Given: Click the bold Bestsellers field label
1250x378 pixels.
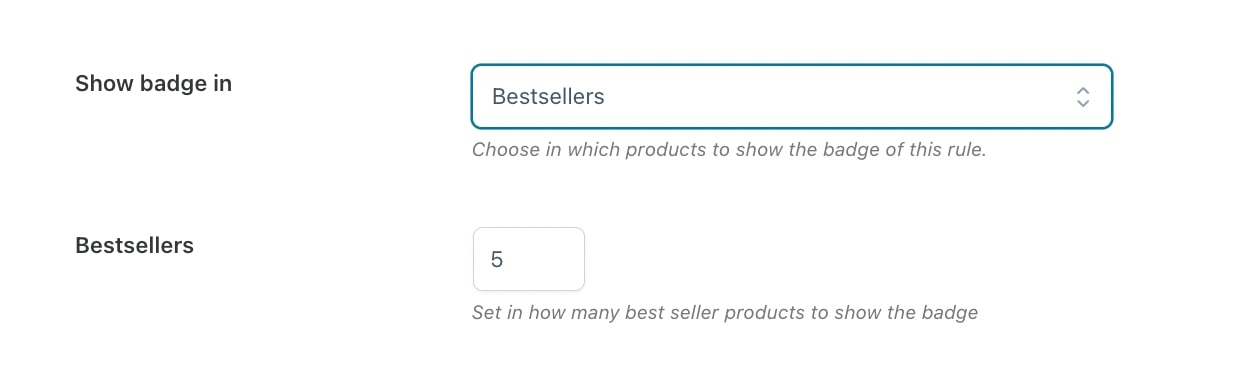Looking at the screenshot, I should [134, 245].
